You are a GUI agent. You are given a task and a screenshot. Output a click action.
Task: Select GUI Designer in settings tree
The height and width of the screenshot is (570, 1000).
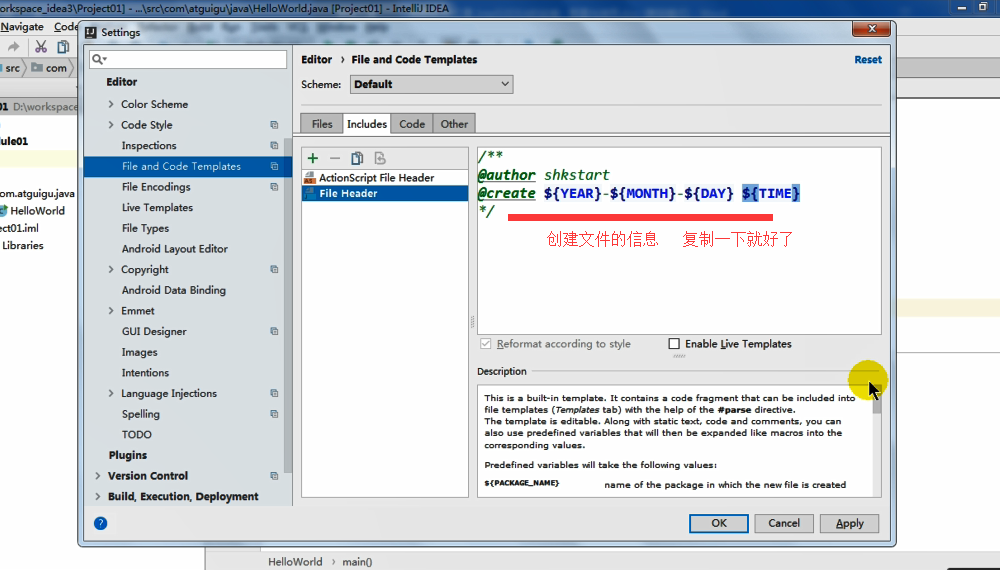[154, 332]
